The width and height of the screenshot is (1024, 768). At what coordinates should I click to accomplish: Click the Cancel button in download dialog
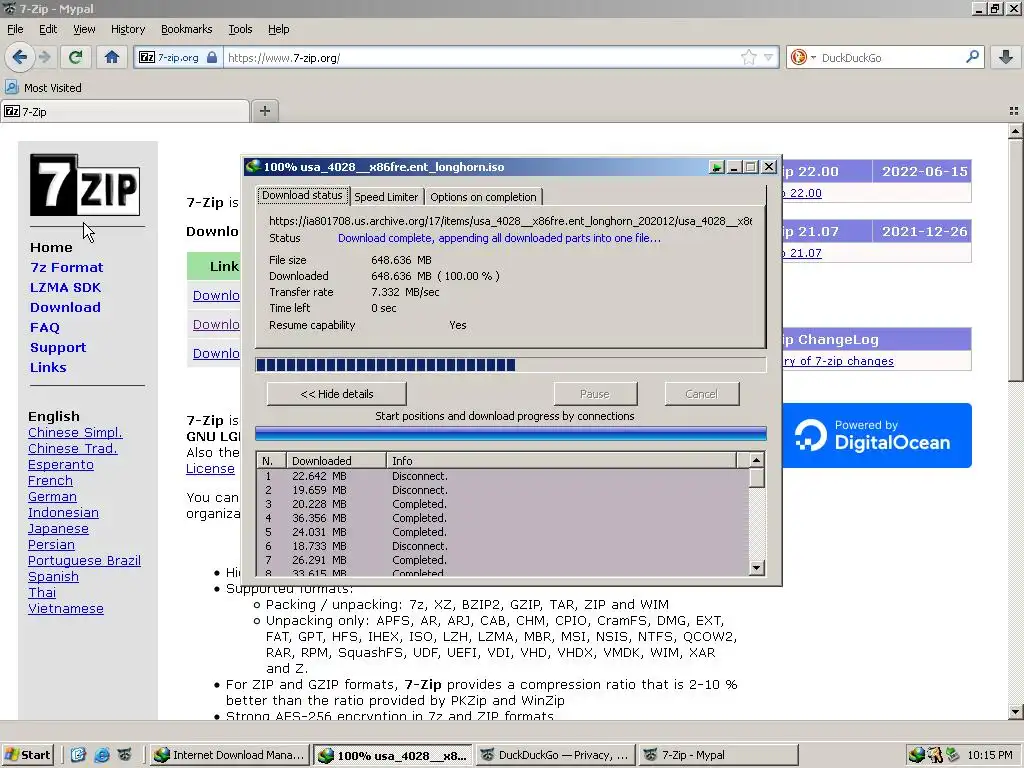click(x=701, y=394)
